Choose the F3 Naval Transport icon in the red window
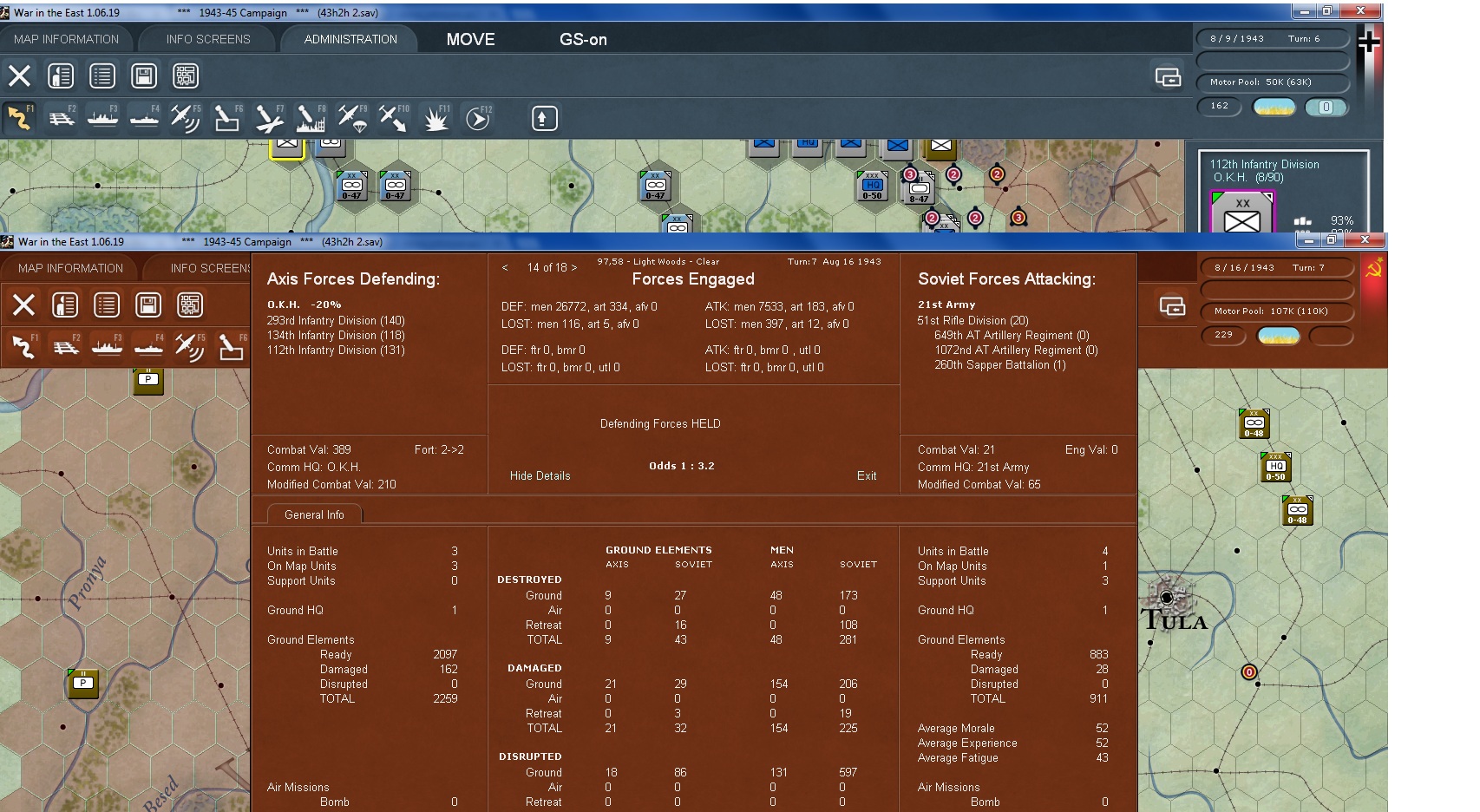Screen dimensions: 1480x812 point(108,347)
